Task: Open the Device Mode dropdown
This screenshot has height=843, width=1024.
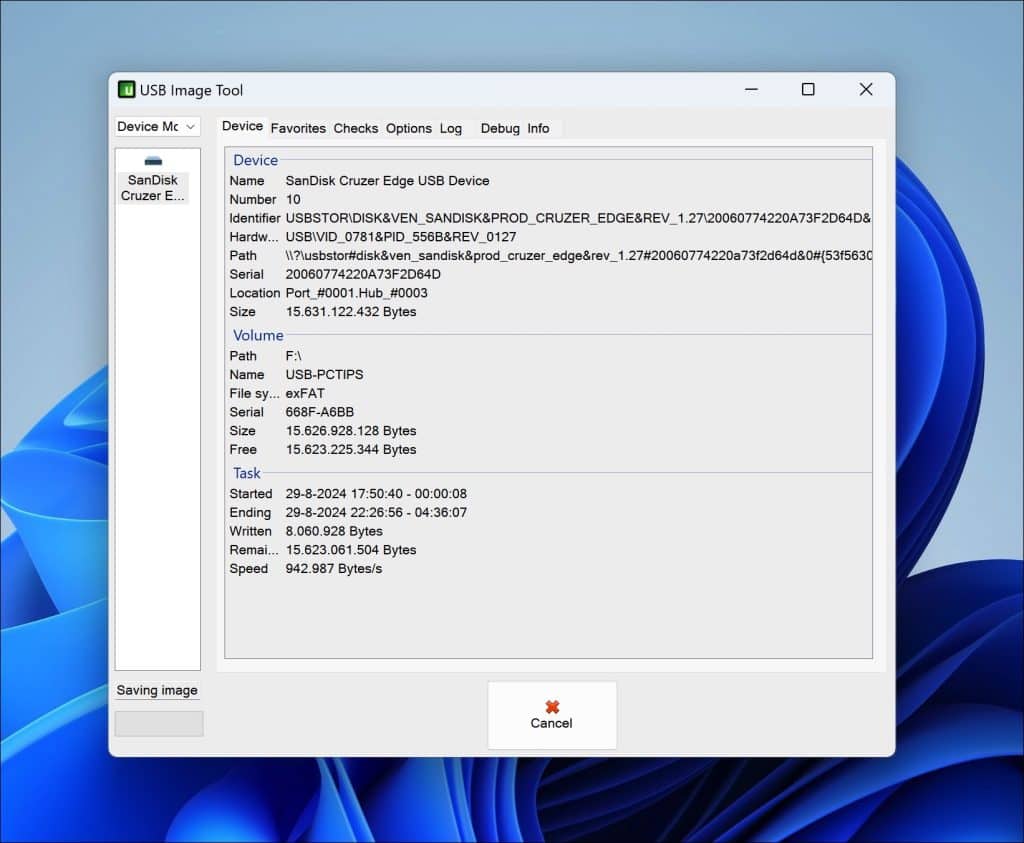Action: 157,127
